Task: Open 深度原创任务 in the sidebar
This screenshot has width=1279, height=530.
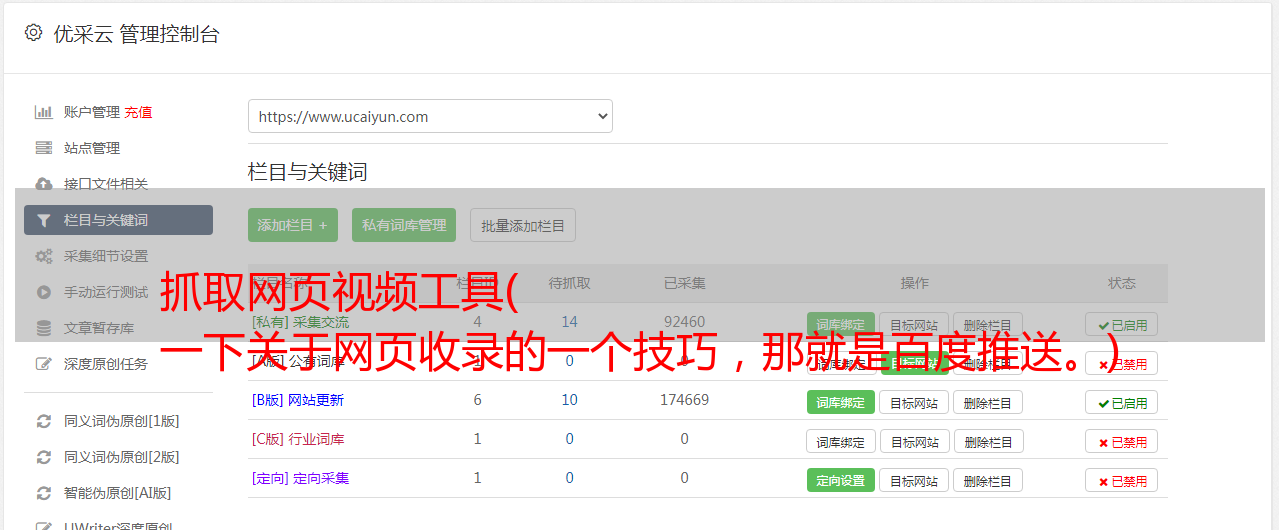Action: (106, 364)
